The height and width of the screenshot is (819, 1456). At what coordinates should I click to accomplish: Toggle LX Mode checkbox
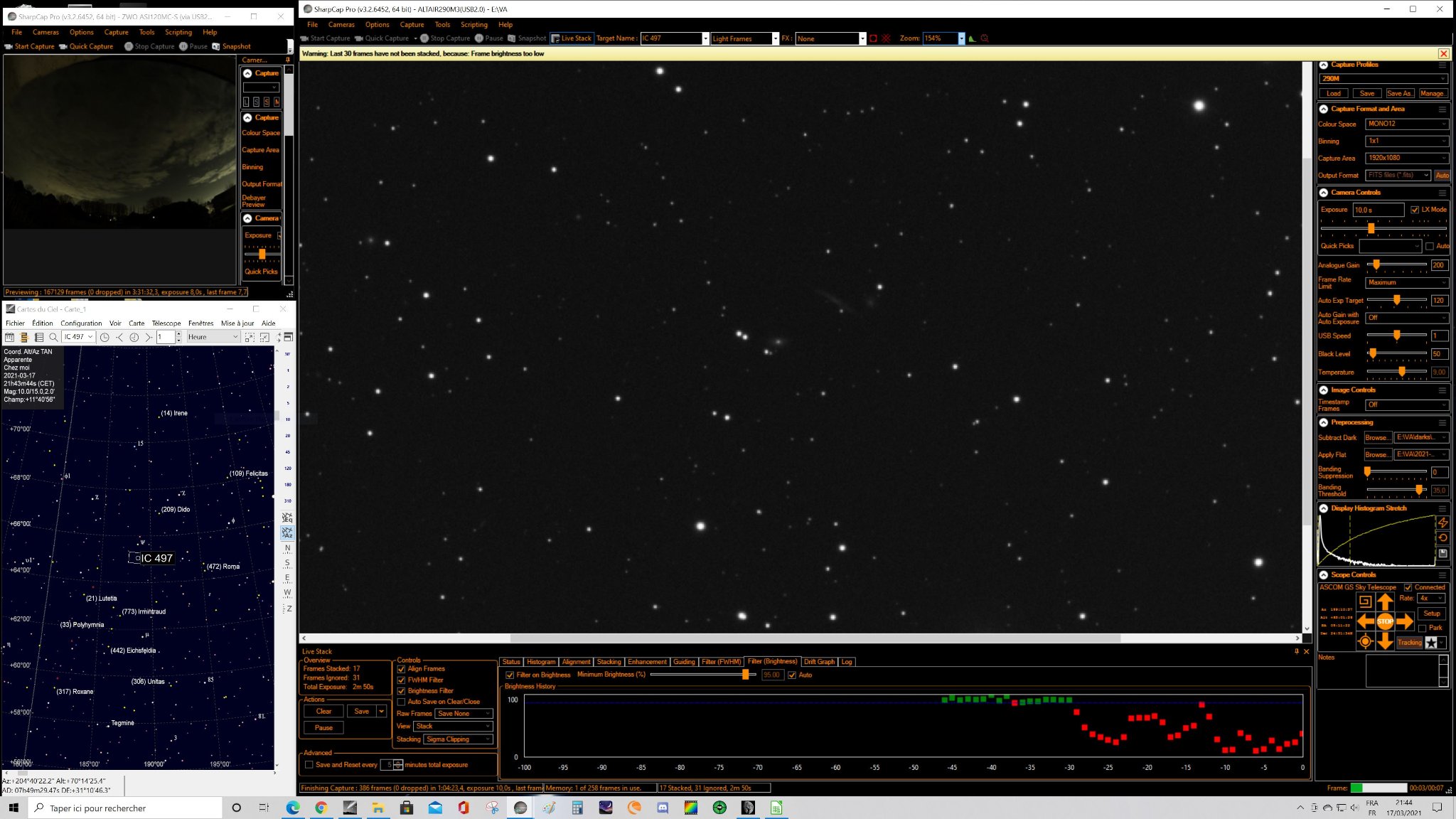1415,210
